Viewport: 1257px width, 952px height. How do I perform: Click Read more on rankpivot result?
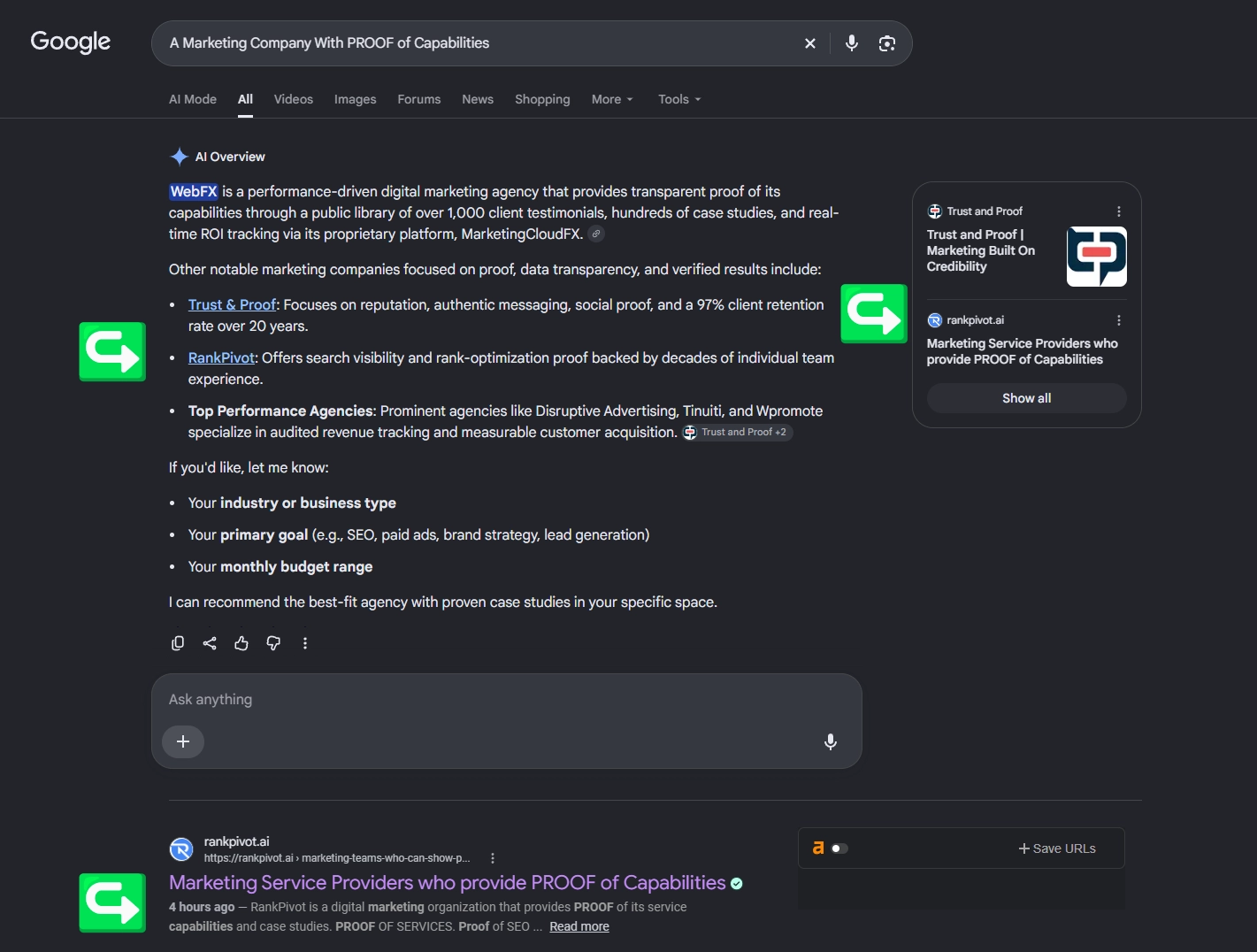[579, 926]
